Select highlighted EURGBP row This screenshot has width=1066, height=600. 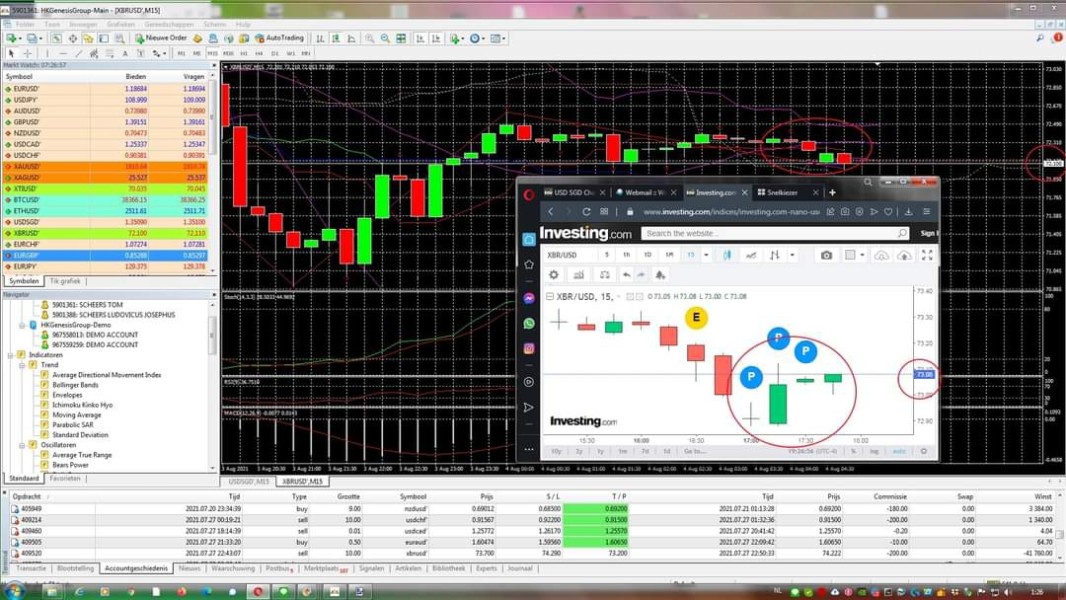click(x=106, y=255)
